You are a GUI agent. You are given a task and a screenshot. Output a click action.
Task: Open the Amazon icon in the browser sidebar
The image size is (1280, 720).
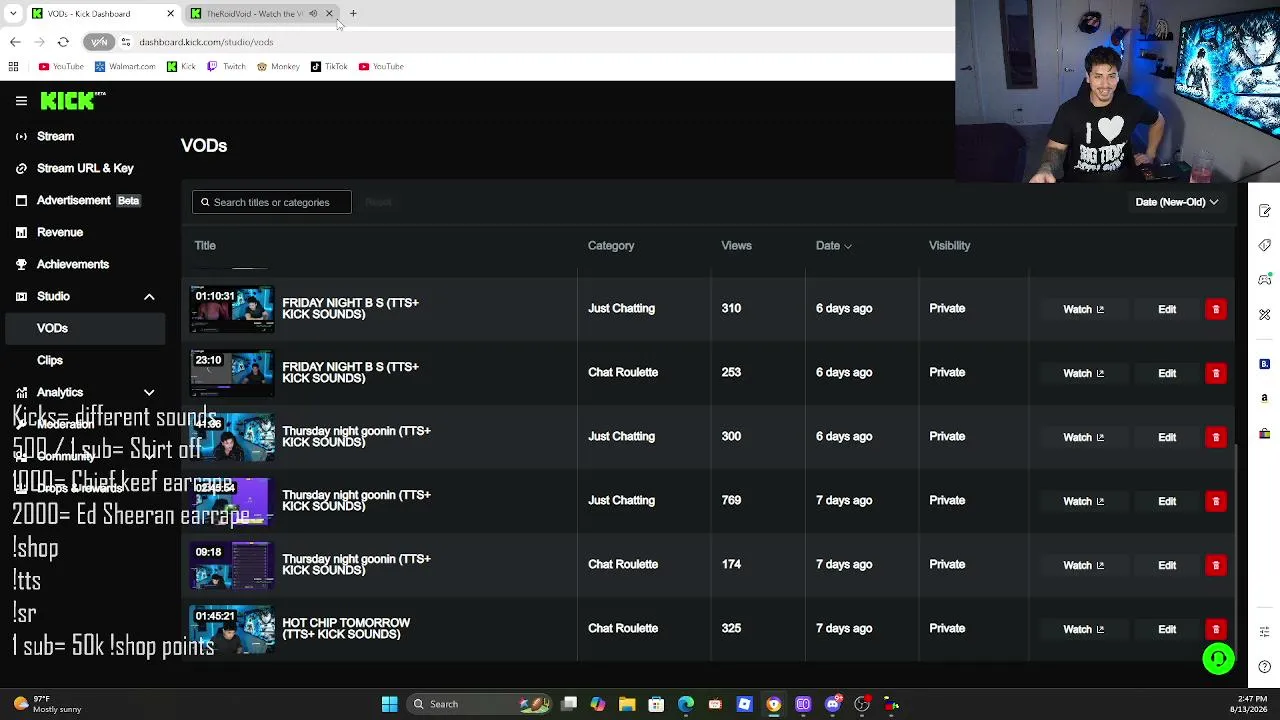pos(1265,398)
